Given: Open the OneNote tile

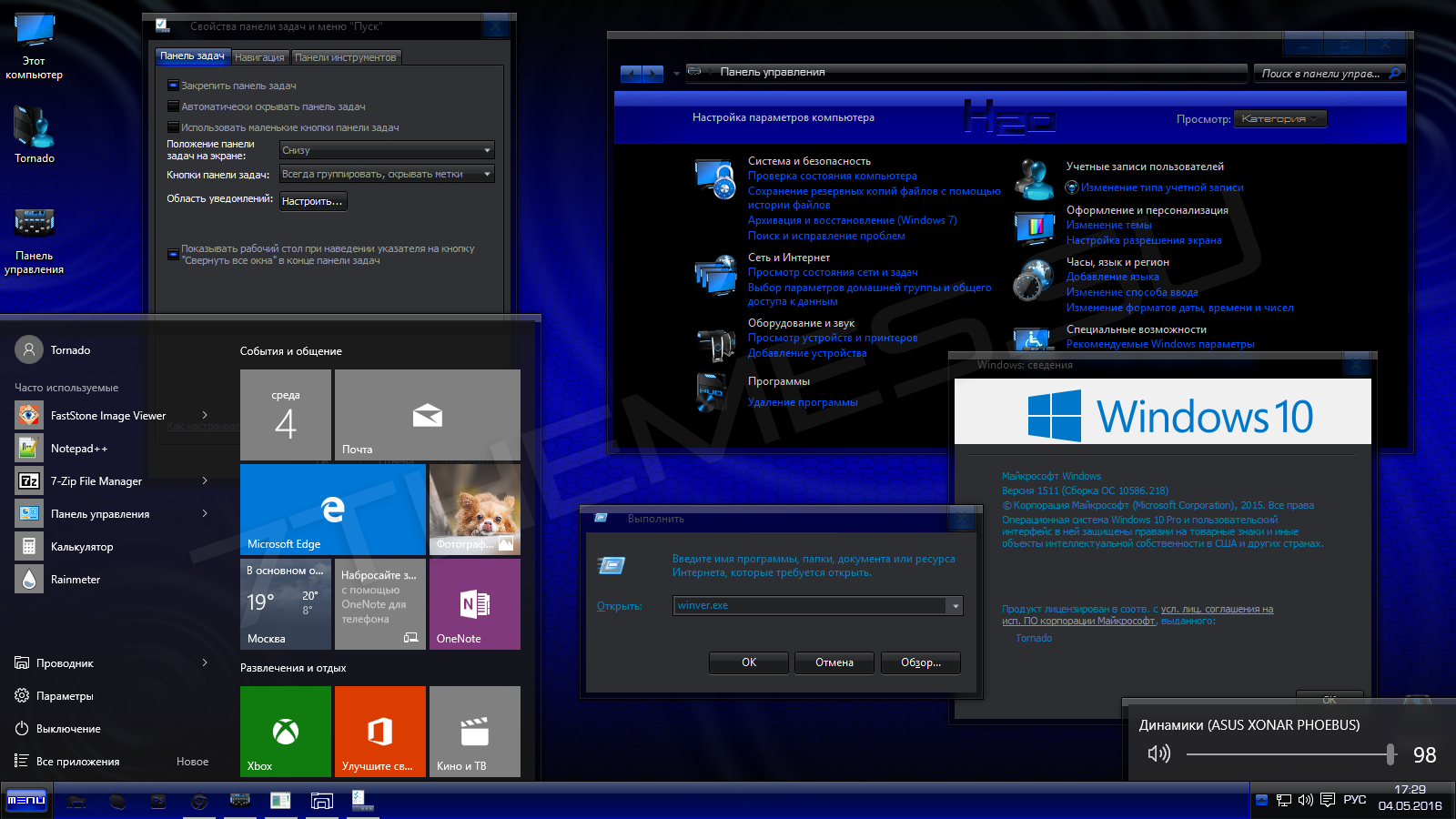Looking at the screenshot, I should (475, 604).
